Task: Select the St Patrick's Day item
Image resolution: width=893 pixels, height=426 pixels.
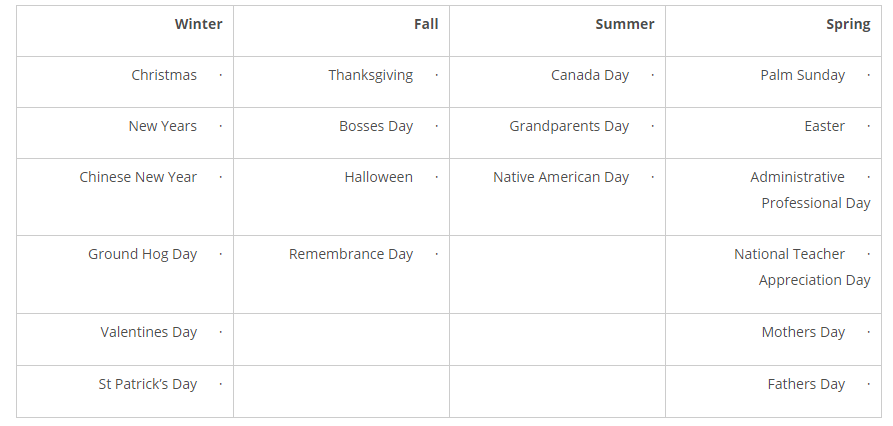Action: click(x=147, y=384)
